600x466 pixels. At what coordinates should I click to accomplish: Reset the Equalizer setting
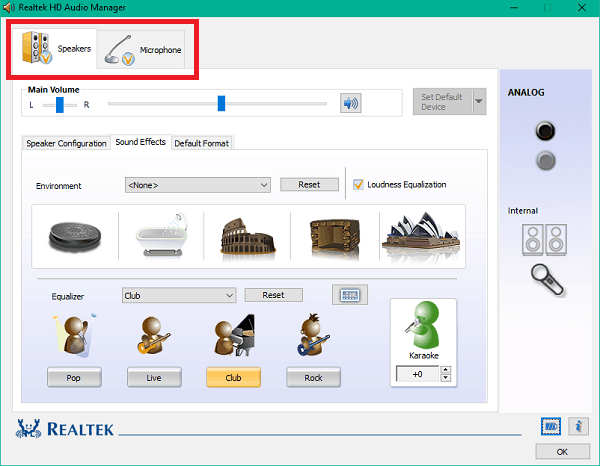coord(273,295)
